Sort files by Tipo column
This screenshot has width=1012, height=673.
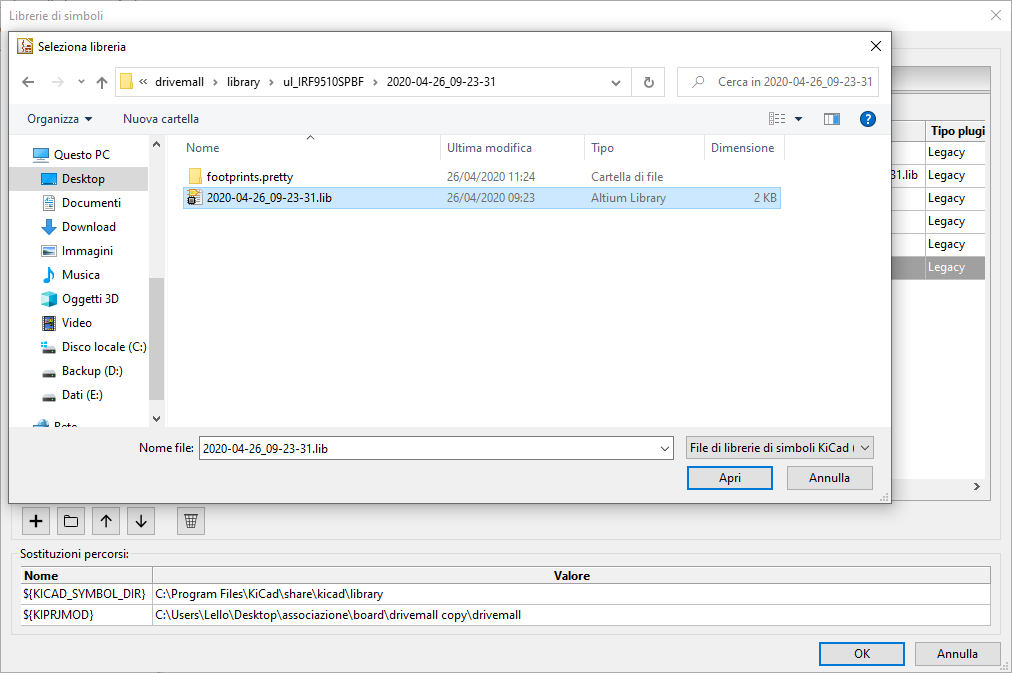602,148
